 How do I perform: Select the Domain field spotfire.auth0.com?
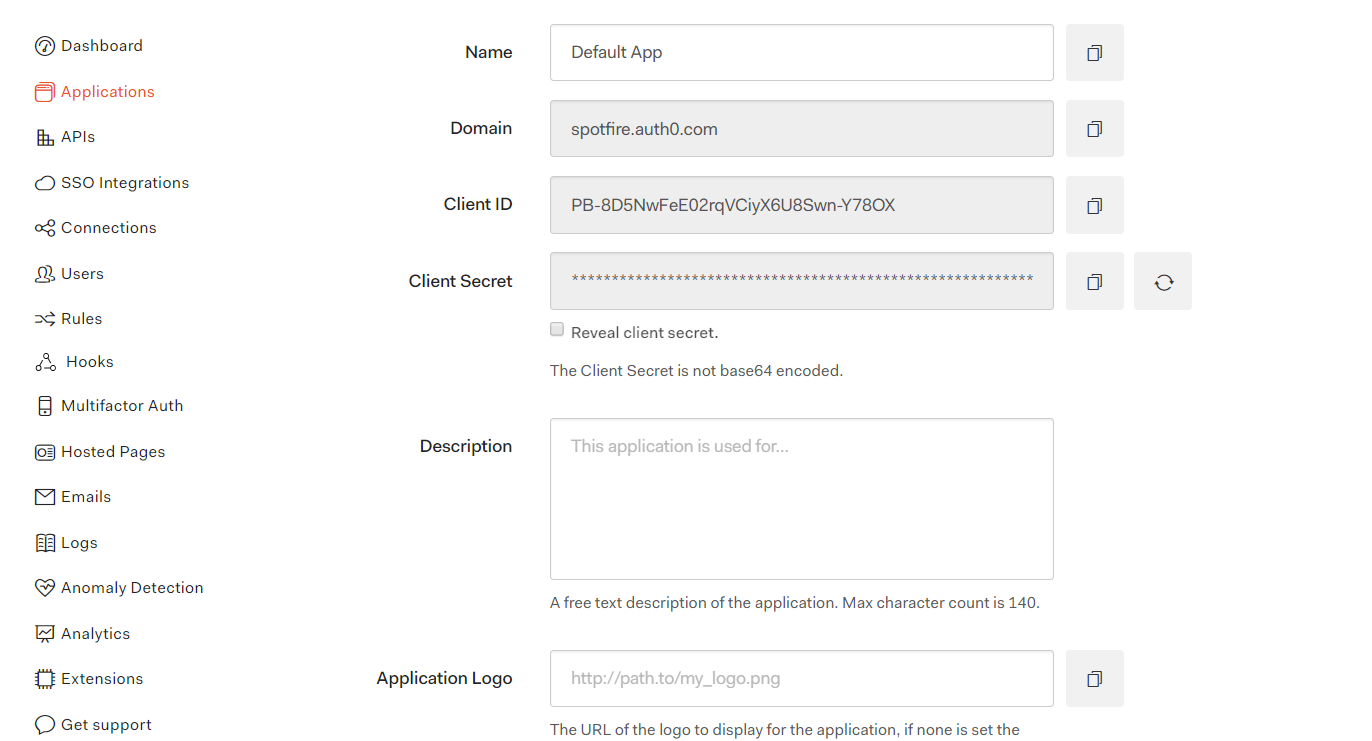[x=802, y=128]
